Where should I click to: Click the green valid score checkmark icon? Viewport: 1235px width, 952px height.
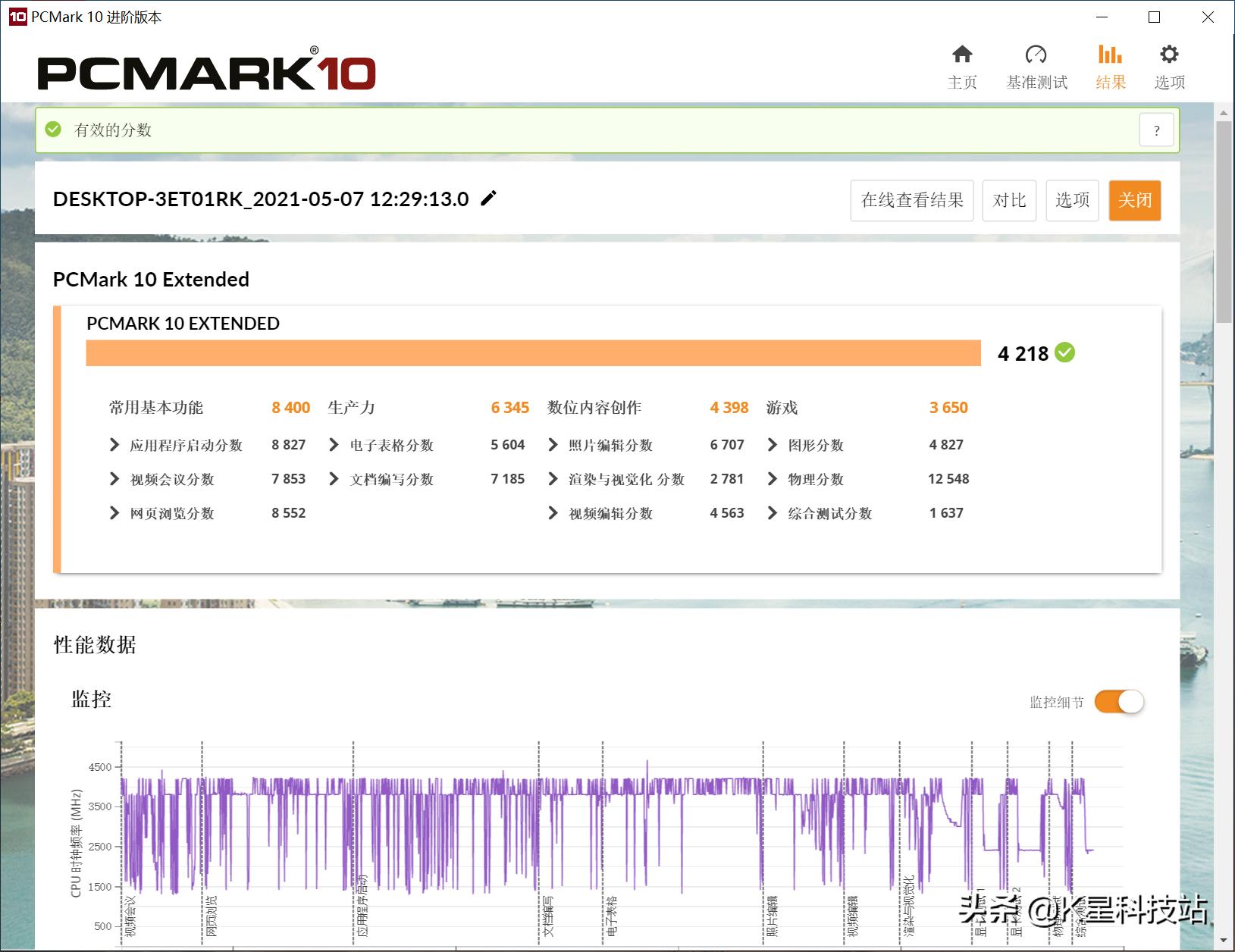coord(53,130)
